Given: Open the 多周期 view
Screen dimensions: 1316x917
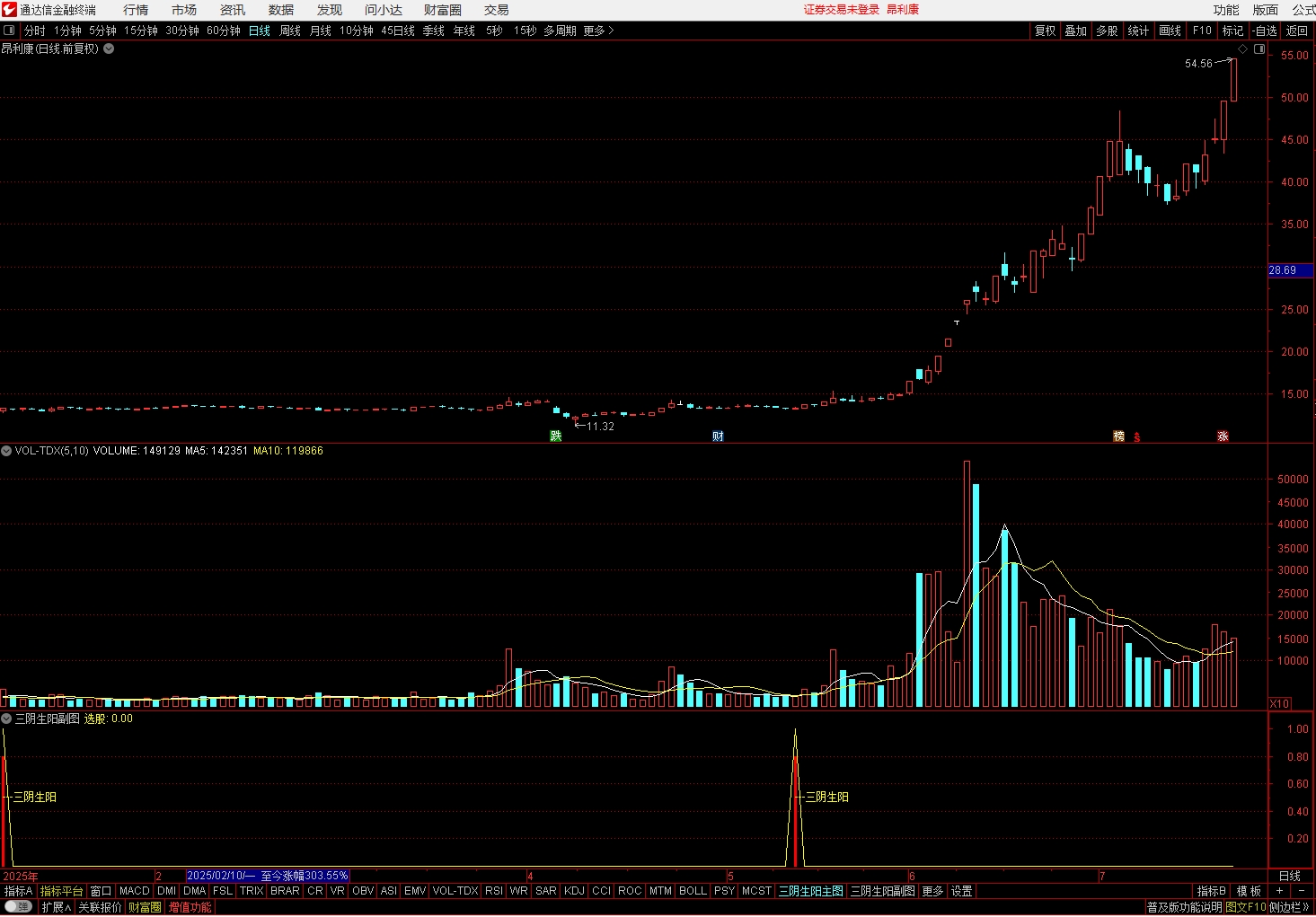Looking at the screenshot, I should click(560, 31).
